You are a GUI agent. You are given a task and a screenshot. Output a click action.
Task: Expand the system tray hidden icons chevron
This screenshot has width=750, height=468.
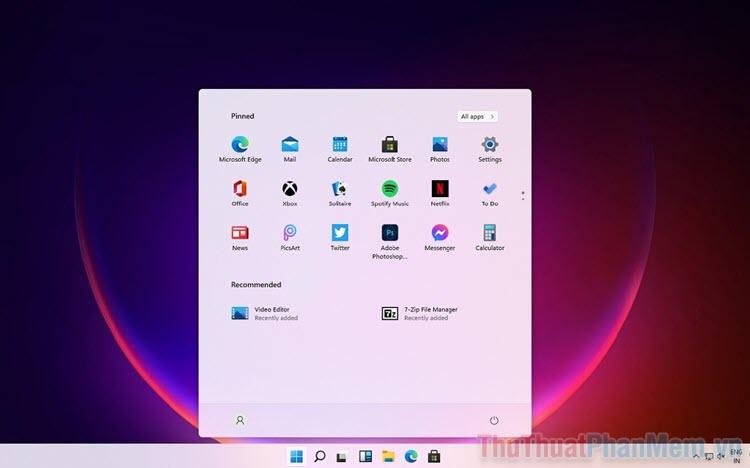click(x=696, y=457)
